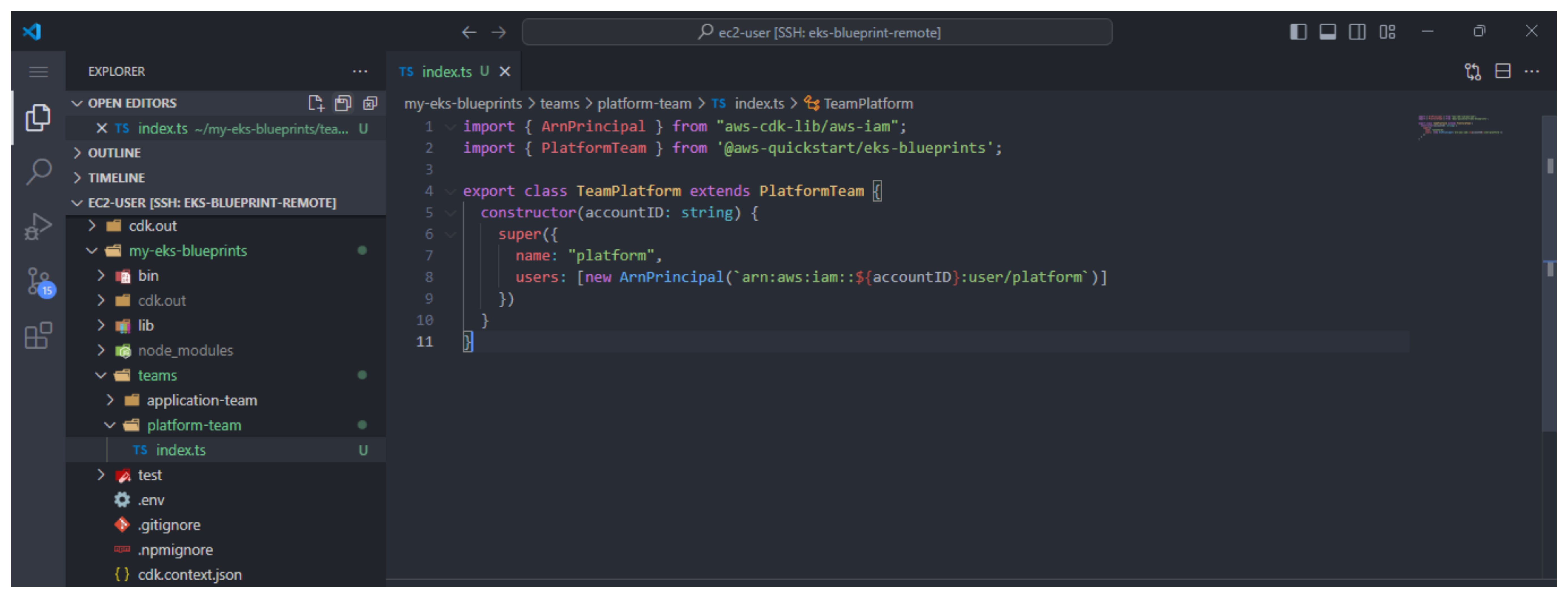Create a new untitled file in Open Editors
Viewport: 1568px width, 598px height.
(x=316, y=103)
